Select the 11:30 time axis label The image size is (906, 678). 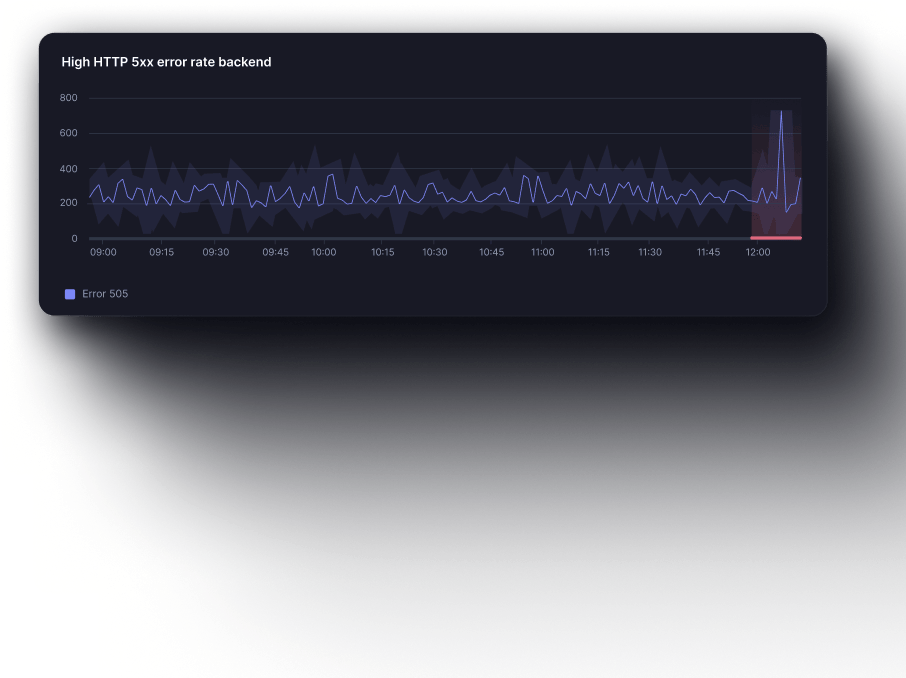tap(650, 253)
